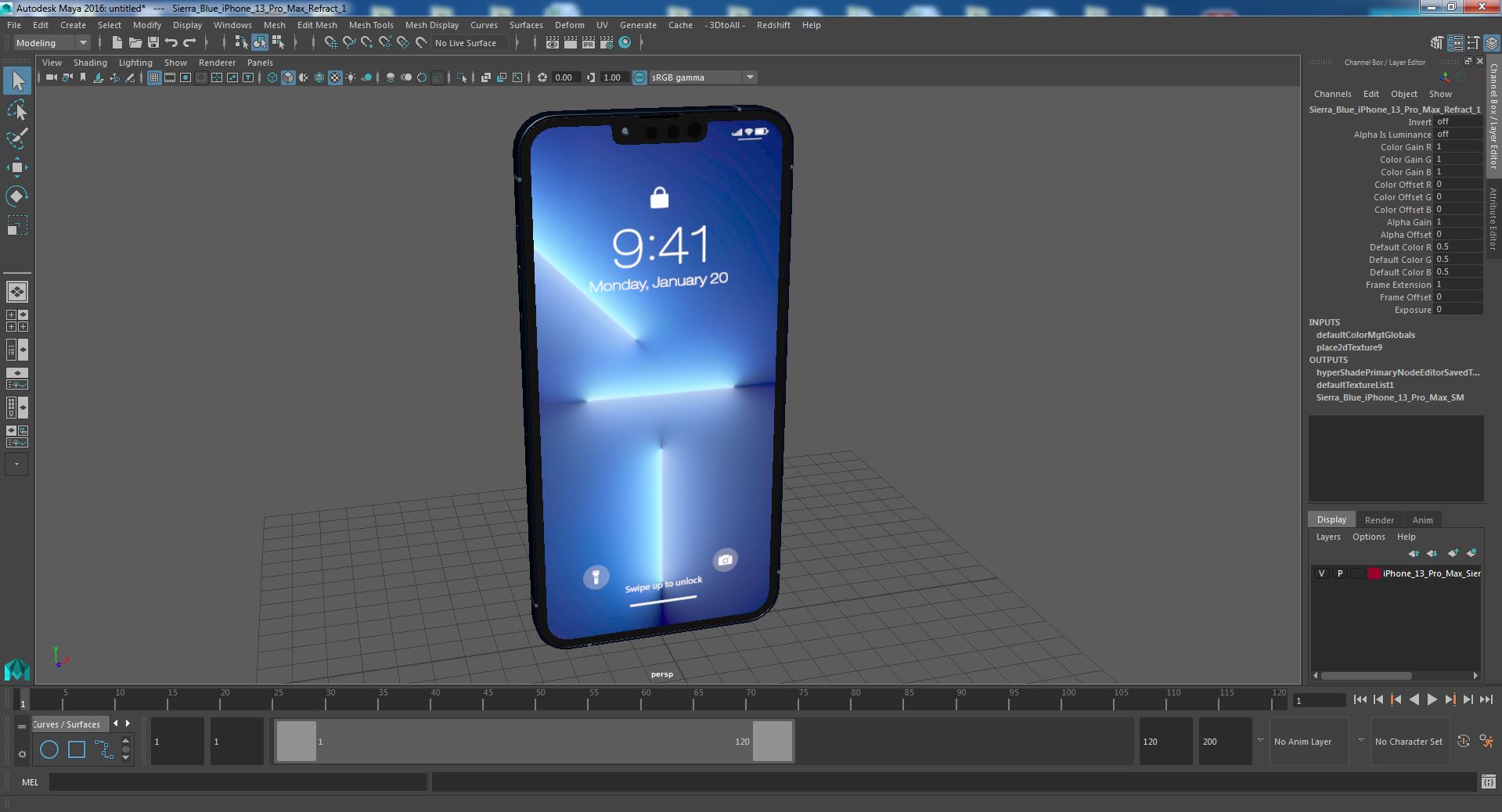Toggle isolate select icon

(462, 77)
